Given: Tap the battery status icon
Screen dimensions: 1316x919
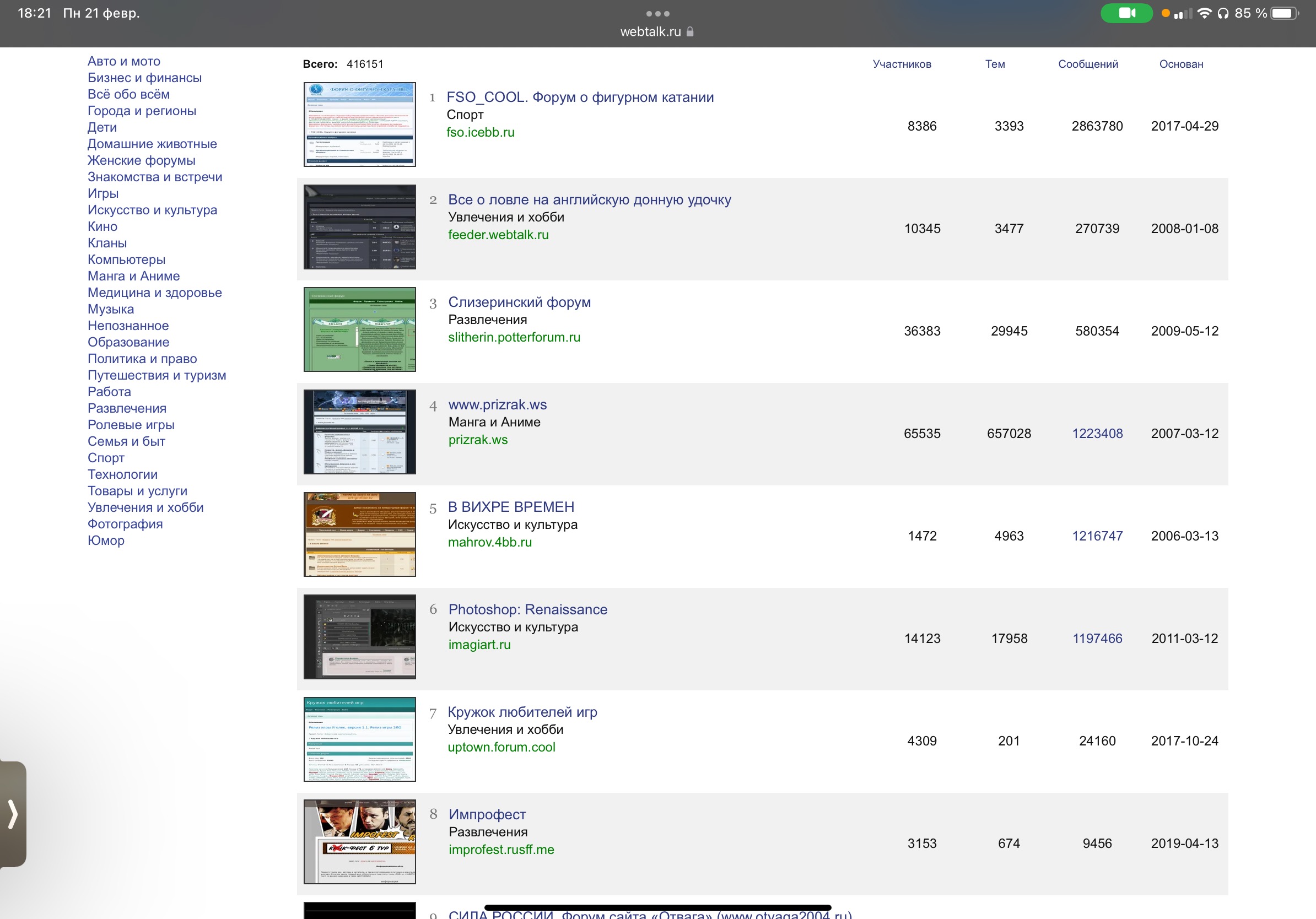Looking at the screenshot, I should pos(1285,13).
